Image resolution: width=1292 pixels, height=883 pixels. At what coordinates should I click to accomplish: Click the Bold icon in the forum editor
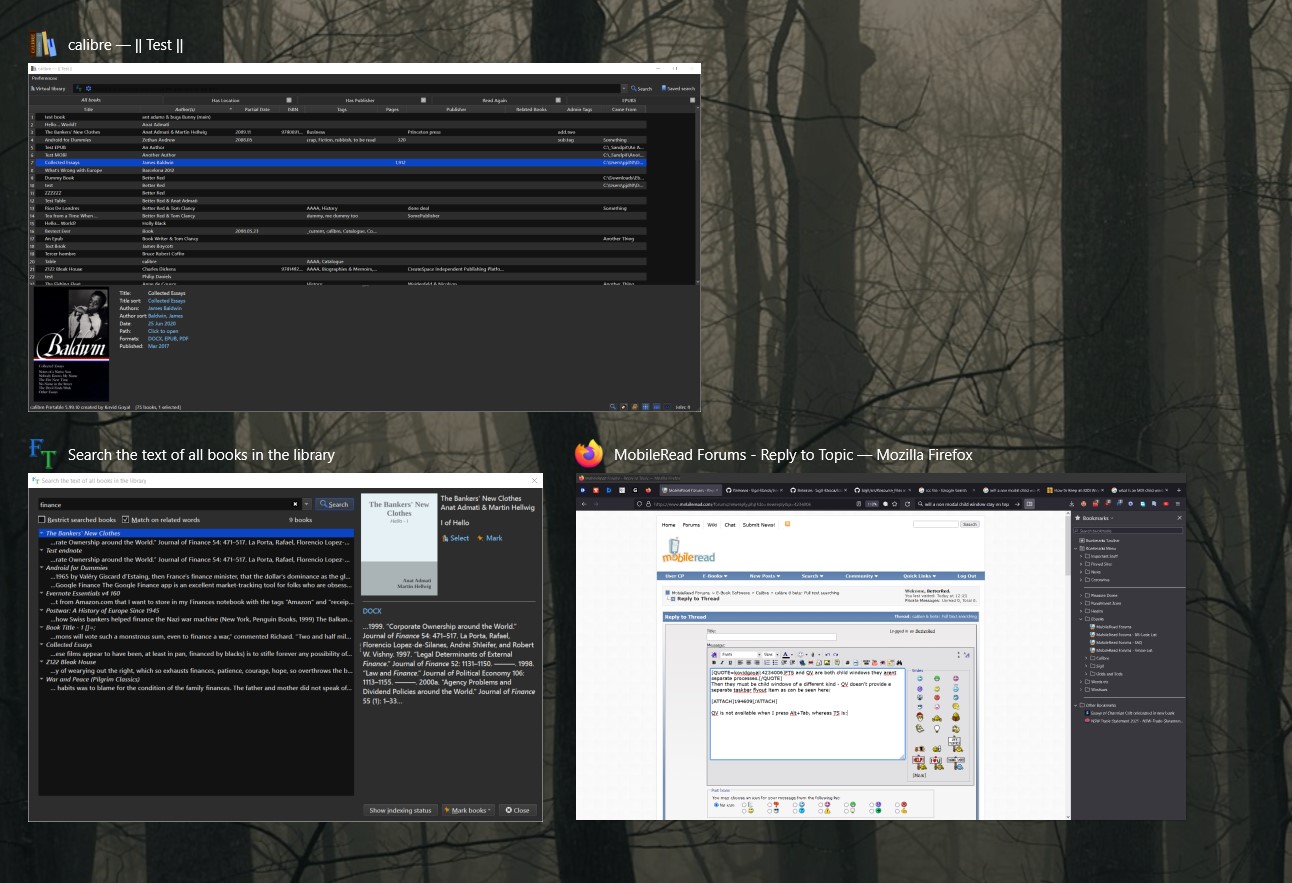(713, 662)
